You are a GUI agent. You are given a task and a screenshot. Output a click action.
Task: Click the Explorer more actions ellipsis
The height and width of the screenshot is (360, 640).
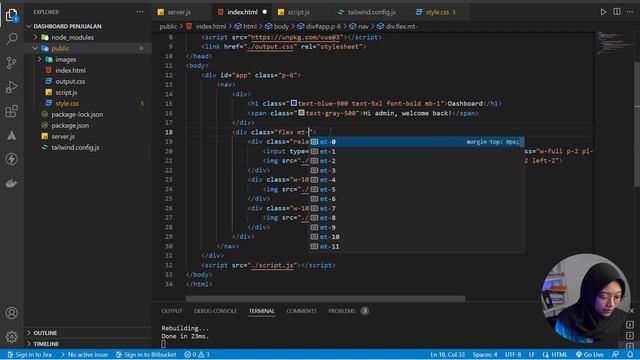pos(140,12)
